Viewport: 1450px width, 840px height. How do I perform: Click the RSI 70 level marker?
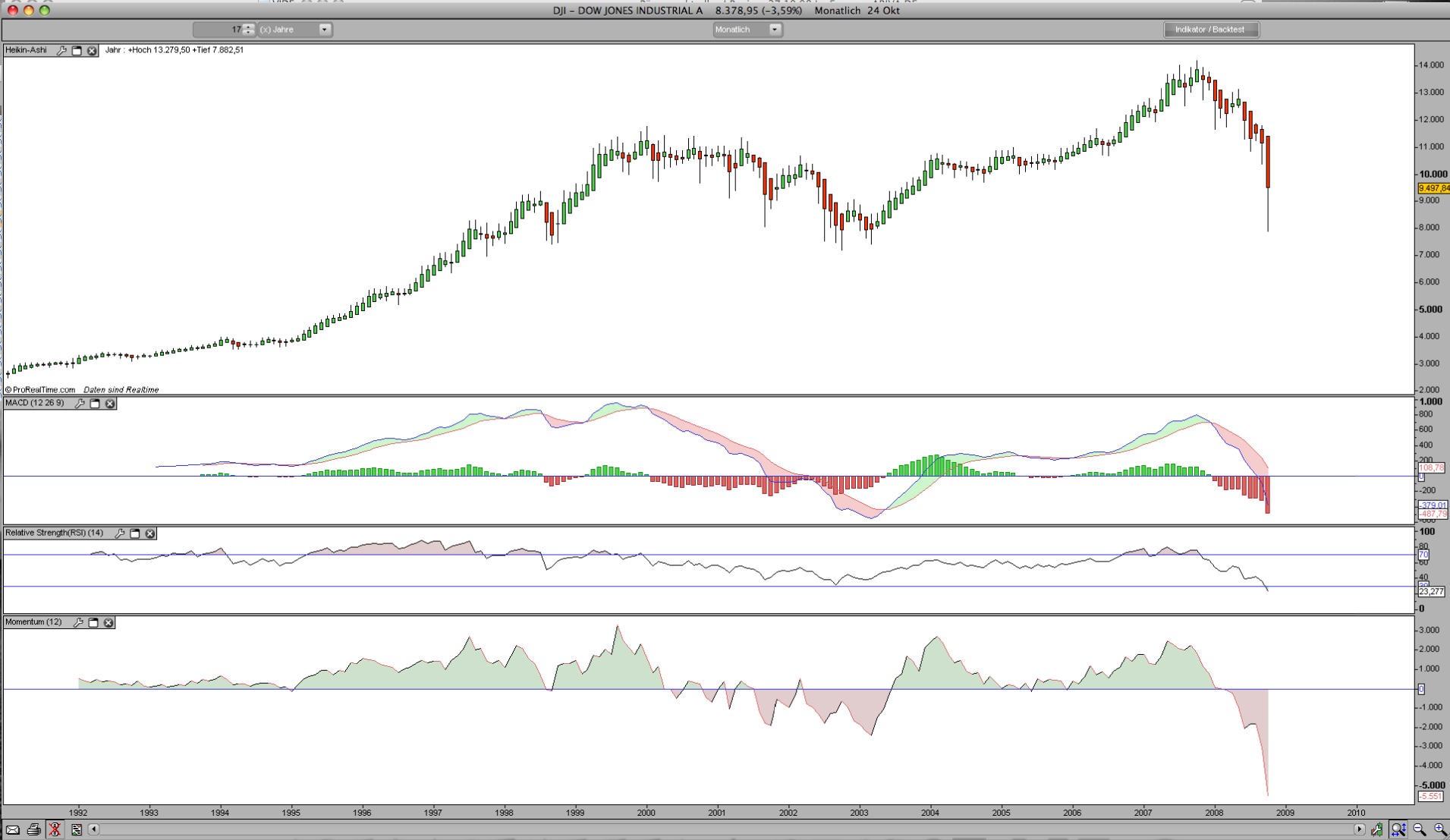pos(1423,555)
